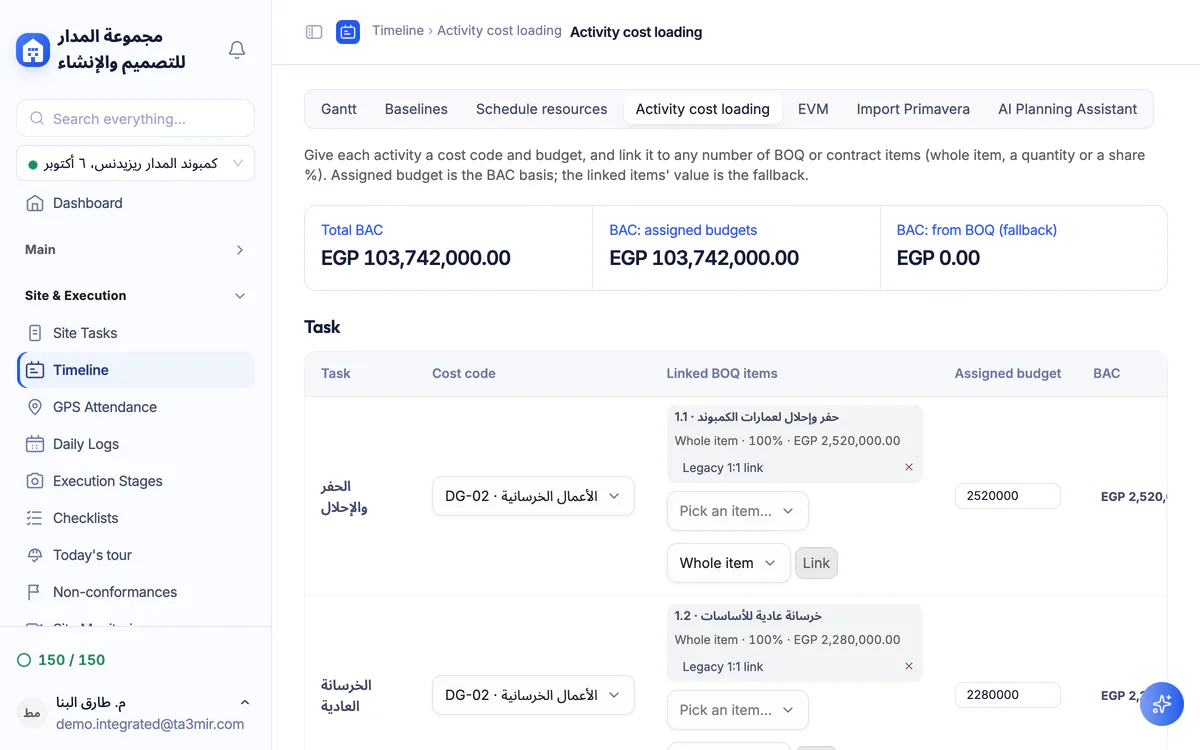This screenshot has width=1200, height=750.
Task: Click the assigned budget field 2520000
Action: (1008, 496)
